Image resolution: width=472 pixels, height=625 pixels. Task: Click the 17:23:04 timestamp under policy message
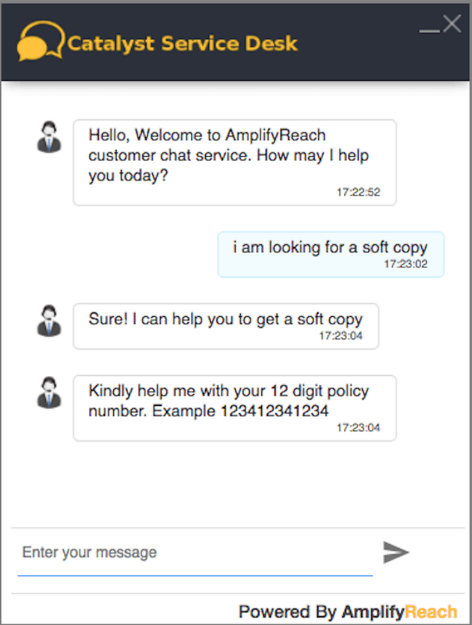coord(358,428)
